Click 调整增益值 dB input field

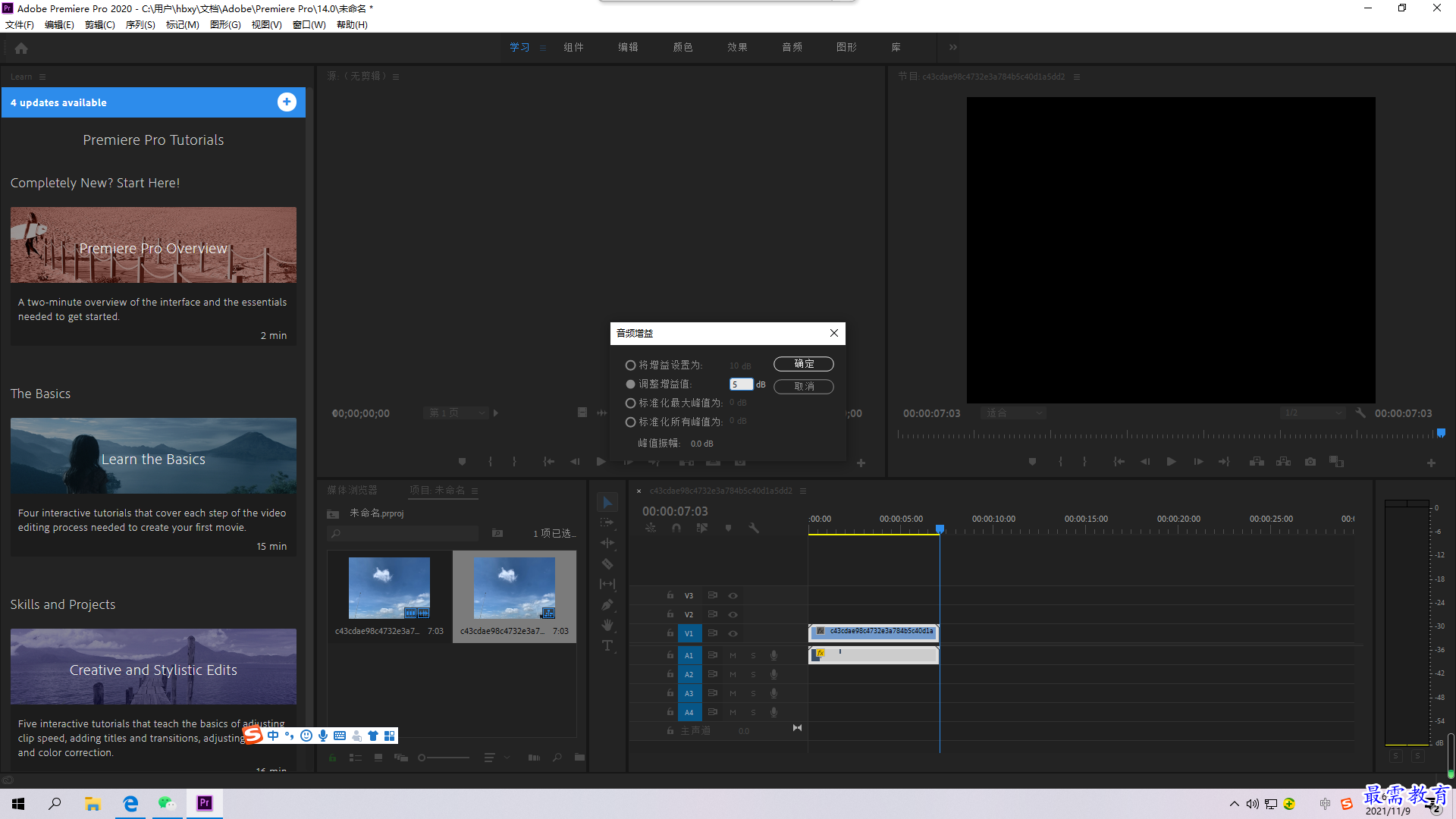tap(741, 384)
